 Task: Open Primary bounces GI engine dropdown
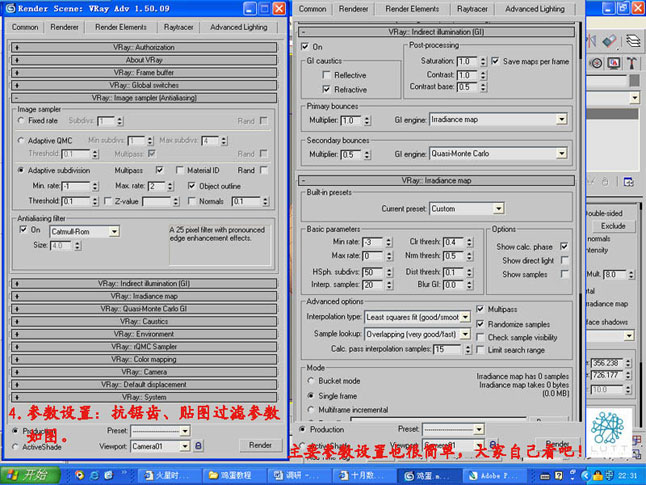click(562, 119)
